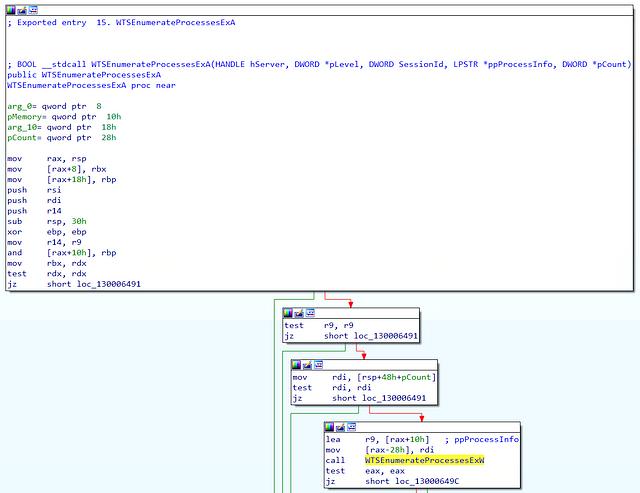Click the 'mov [rax+18h], rbp' instruction
The height and width of the screenshot is (493, 640).
point(62,180)
